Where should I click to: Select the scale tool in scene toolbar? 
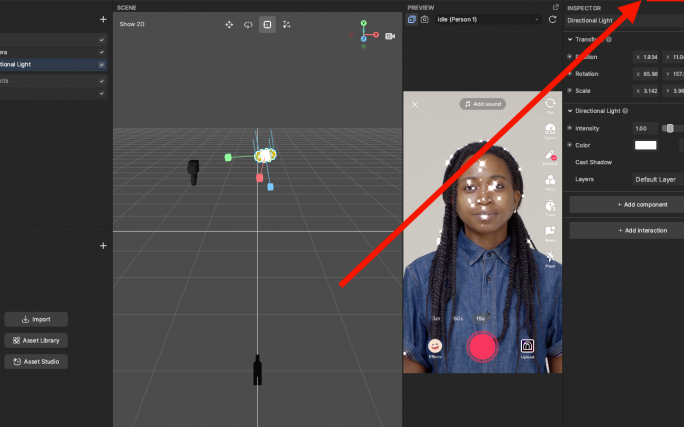pyautogui.click(x=267, y=24)
